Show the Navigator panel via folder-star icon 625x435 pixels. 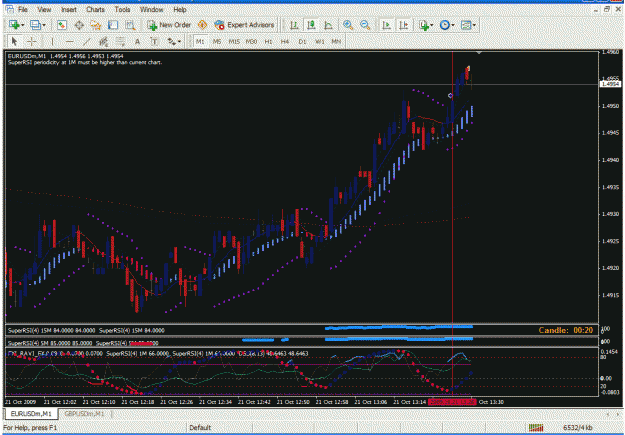[x=96, y=25]
